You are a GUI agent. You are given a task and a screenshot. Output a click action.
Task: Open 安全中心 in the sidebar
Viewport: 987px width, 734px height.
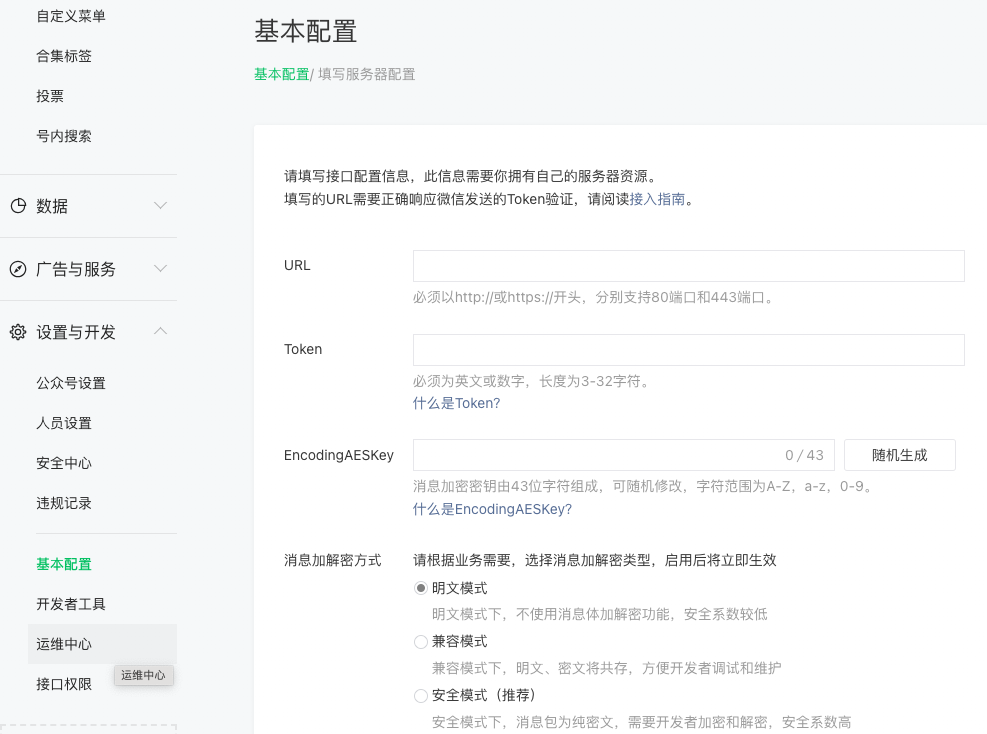pos(64,463)
